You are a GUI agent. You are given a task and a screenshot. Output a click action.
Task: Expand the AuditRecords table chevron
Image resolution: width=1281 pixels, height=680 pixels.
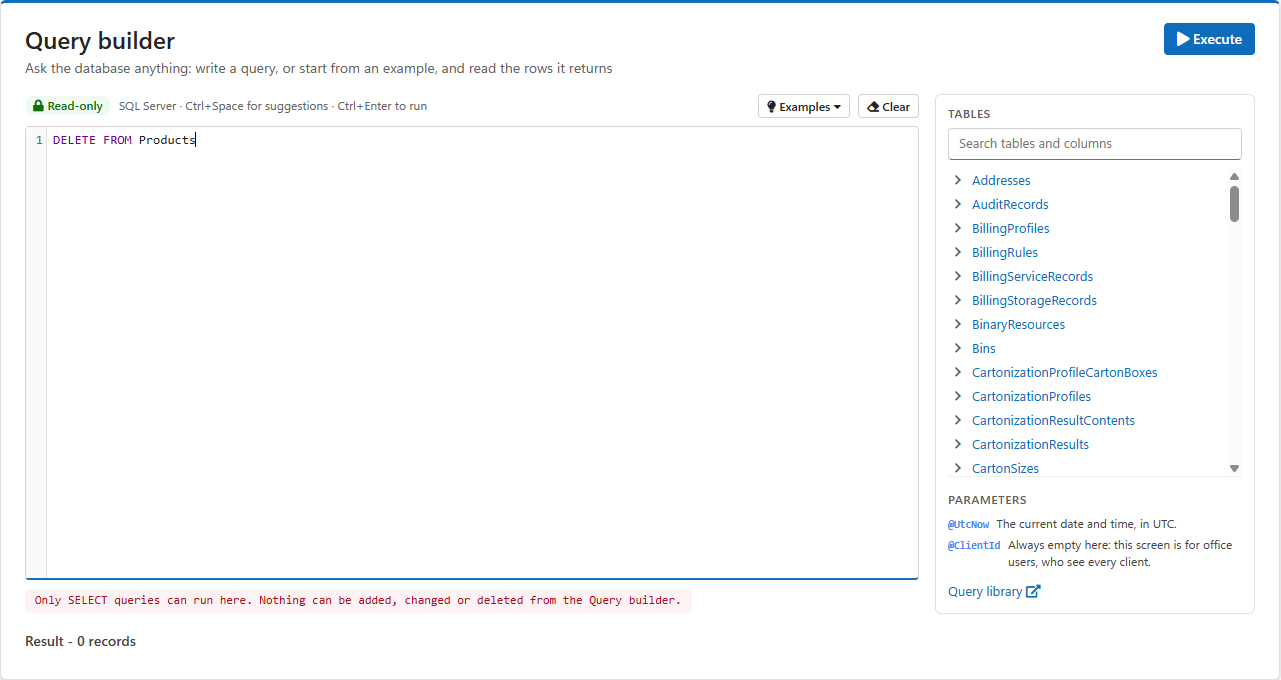tap(958, 204)
